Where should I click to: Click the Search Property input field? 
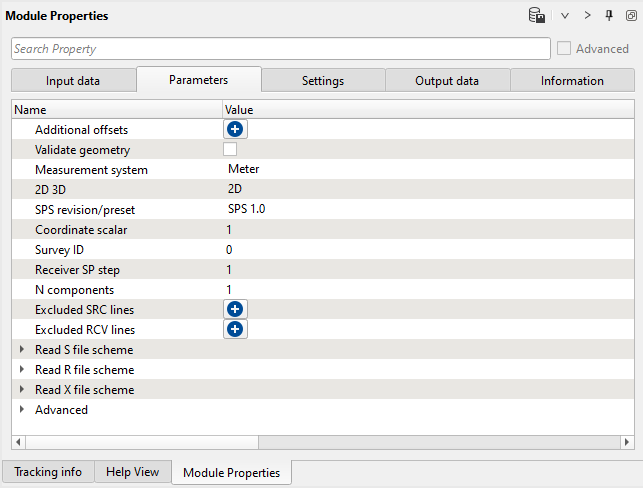coord(280,48)
